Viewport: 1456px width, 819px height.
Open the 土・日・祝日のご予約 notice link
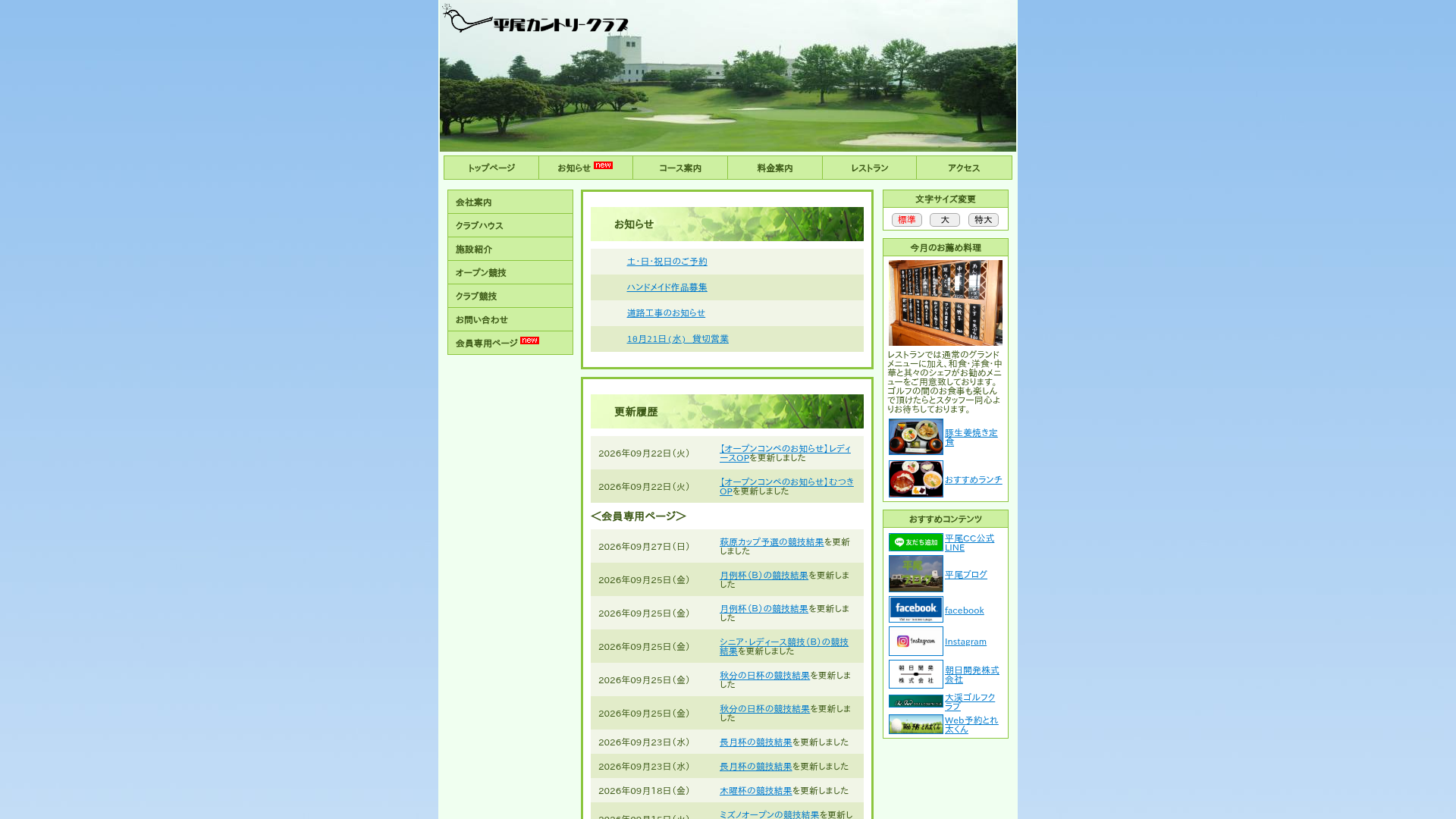point(667,262)
